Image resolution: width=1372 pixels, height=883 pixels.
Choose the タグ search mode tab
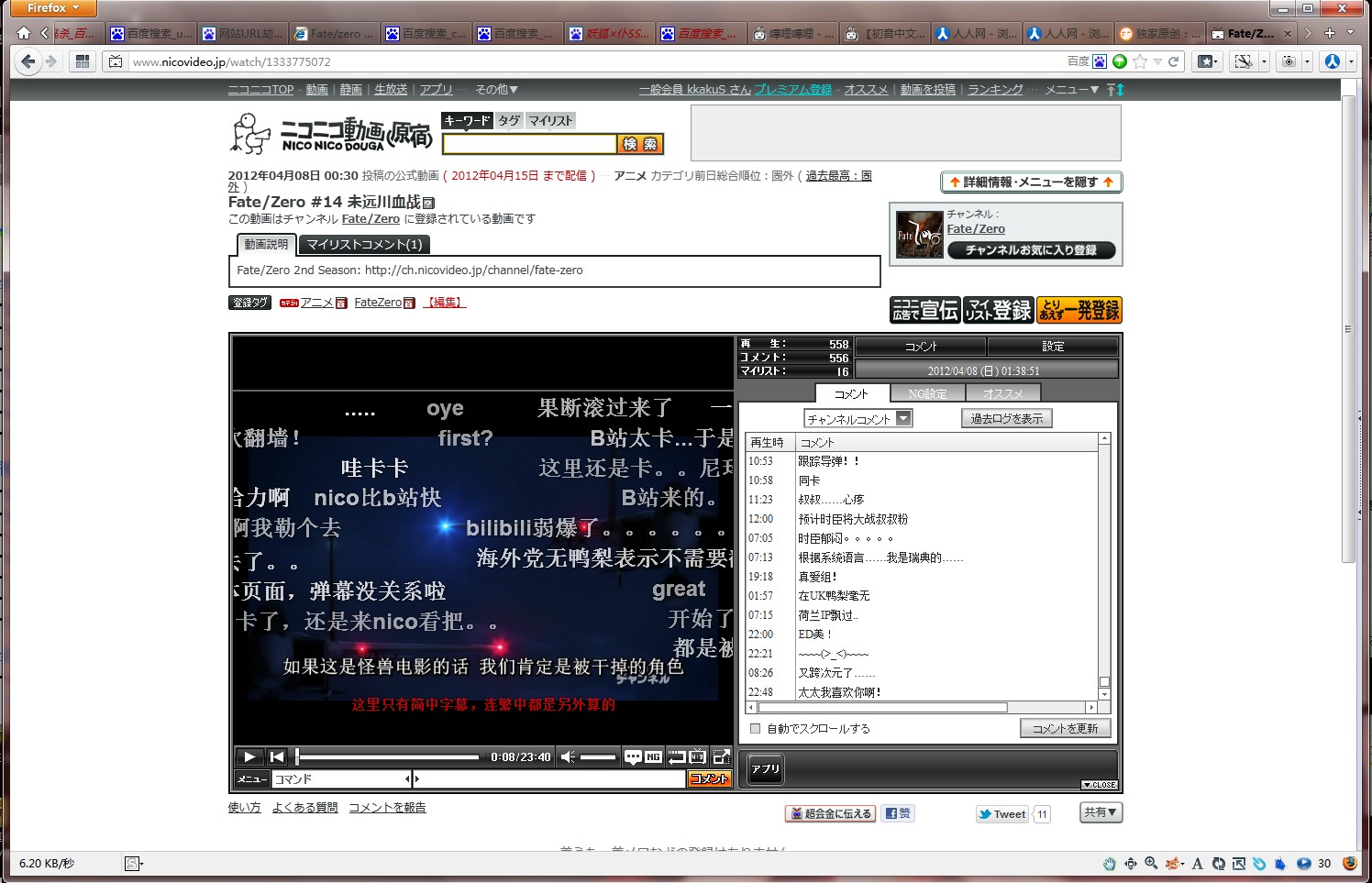(509, 120)
